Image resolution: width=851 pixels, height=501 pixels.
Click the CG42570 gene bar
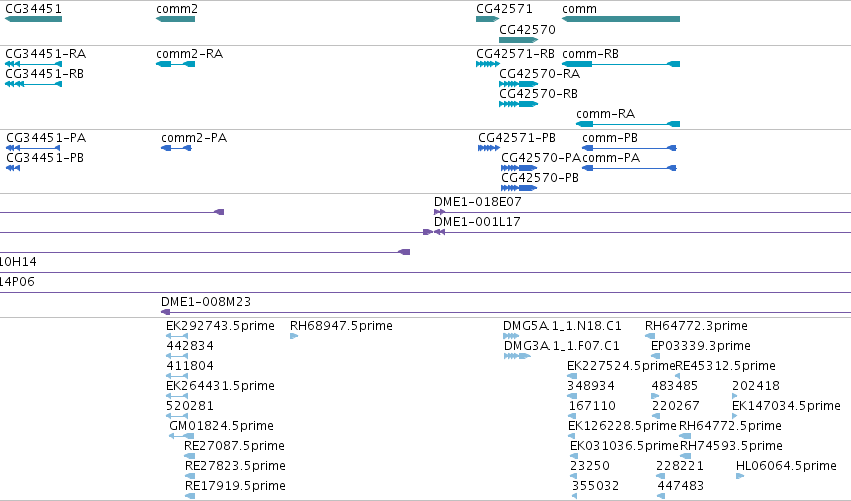coord(519,40)
